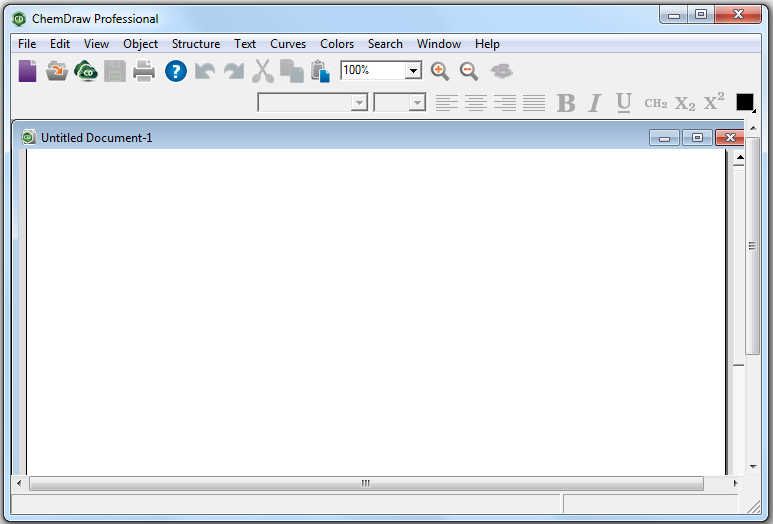Print the document with printer icon

(144, 71)
